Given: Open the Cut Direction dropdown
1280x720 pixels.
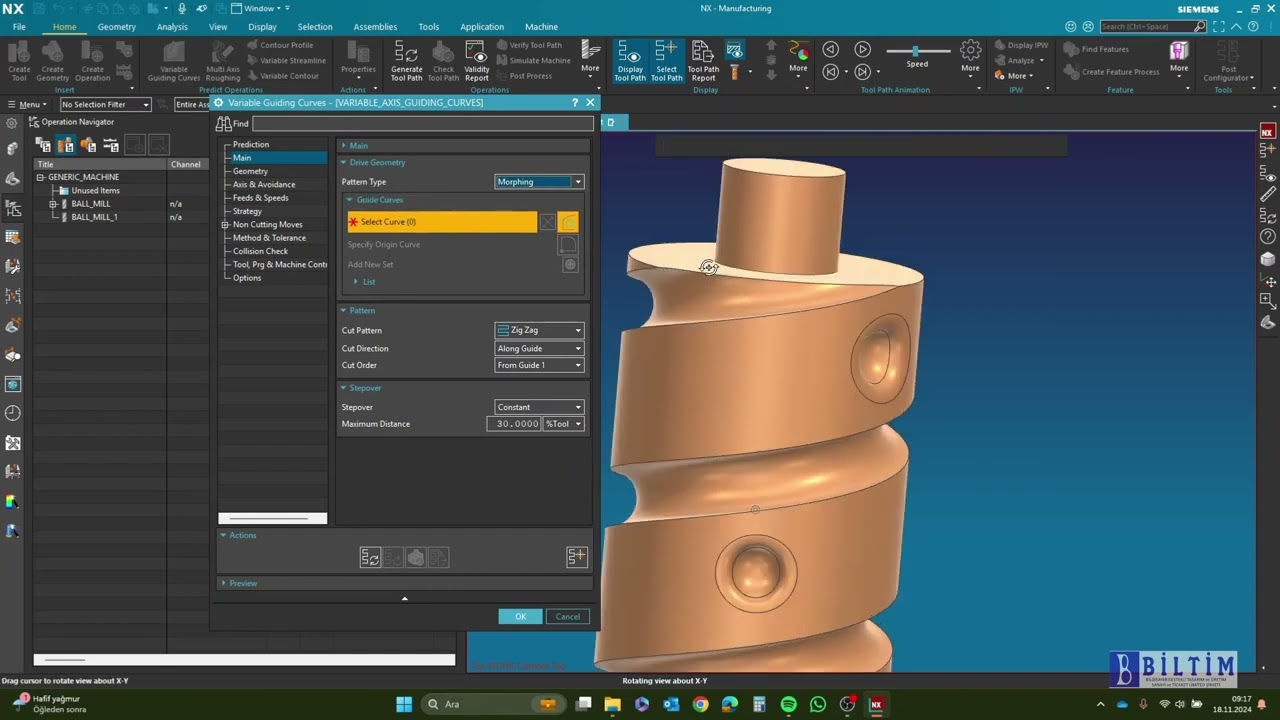Looking at the screenshot, I should click(539, 348).
